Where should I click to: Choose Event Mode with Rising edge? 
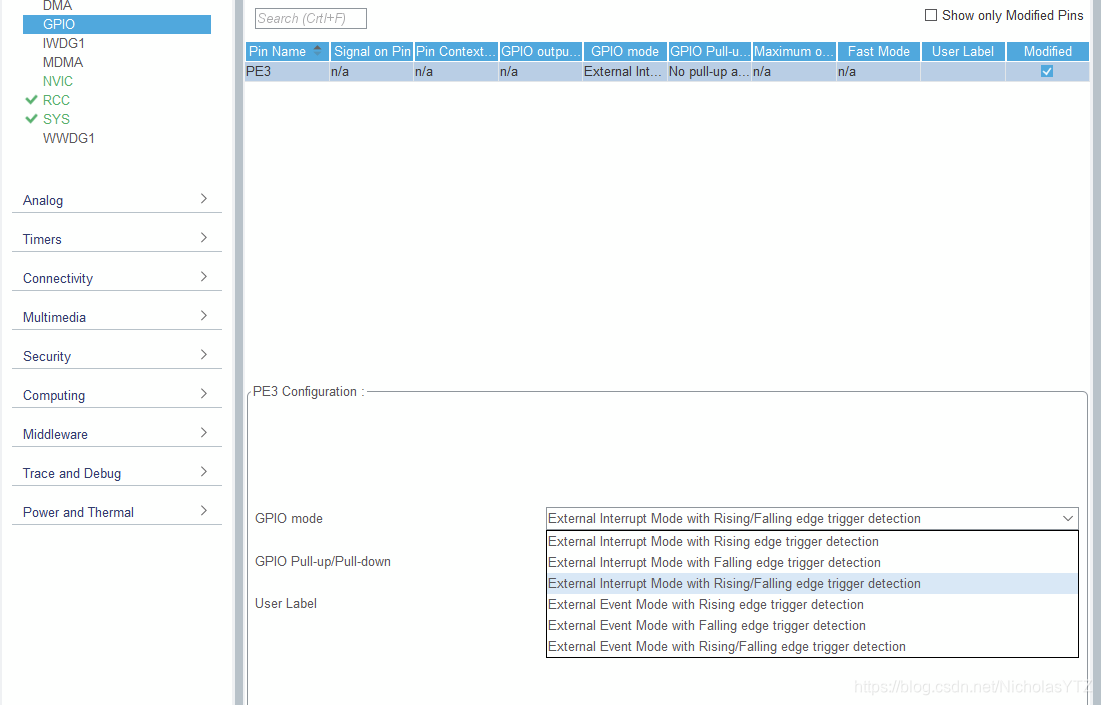pos(812,604)
